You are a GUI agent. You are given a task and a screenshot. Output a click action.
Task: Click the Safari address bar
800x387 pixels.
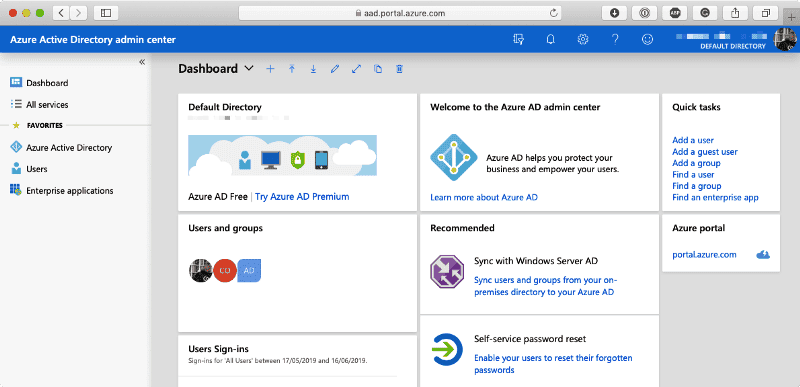[x=399, y=13]
